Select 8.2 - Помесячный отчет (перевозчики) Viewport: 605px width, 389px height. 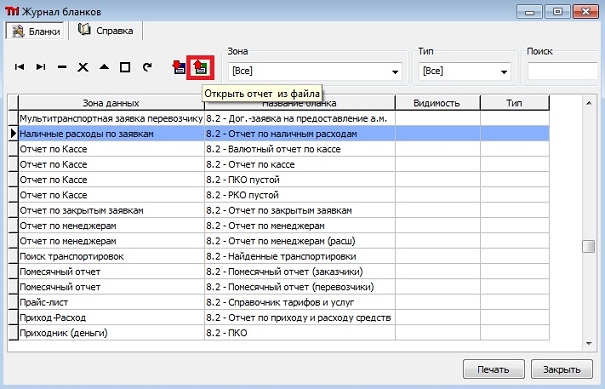tap(299, 287)
